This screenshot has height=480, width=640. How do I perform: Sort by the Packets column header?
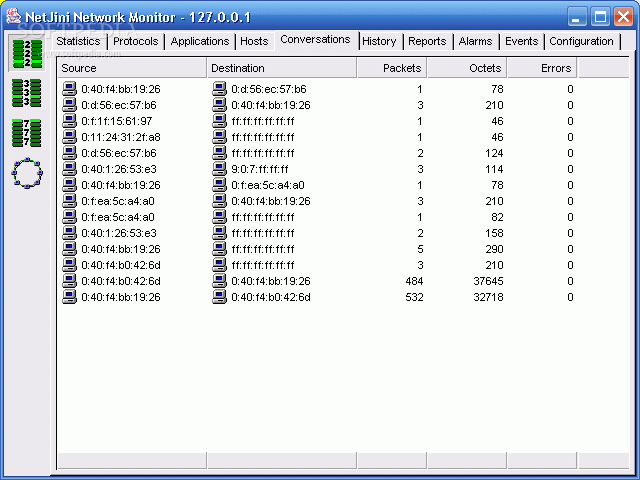pyautogui.click(x=392, y=68)
